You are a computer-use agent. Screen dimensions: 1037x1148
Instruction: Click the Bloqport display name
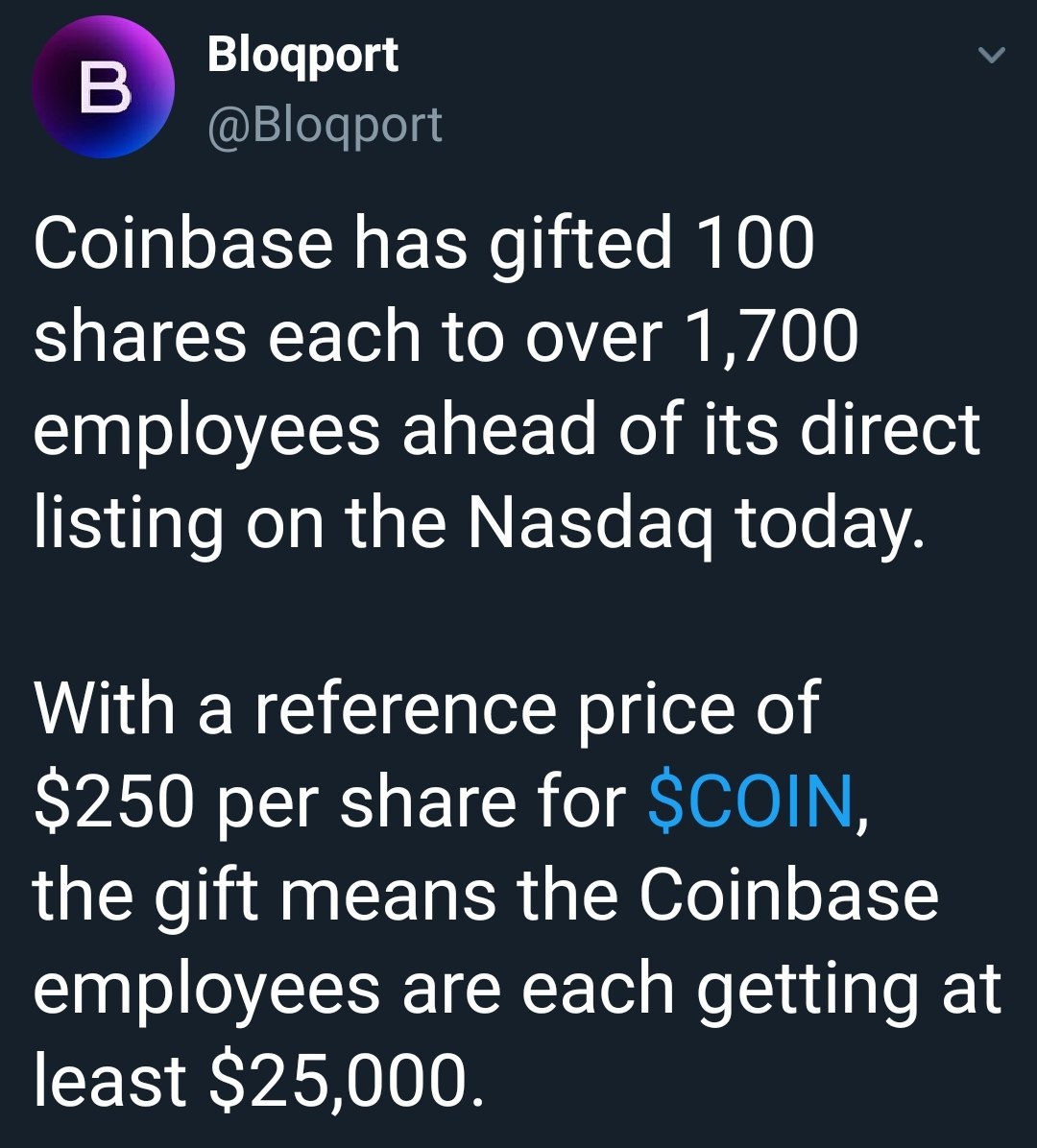302,55
